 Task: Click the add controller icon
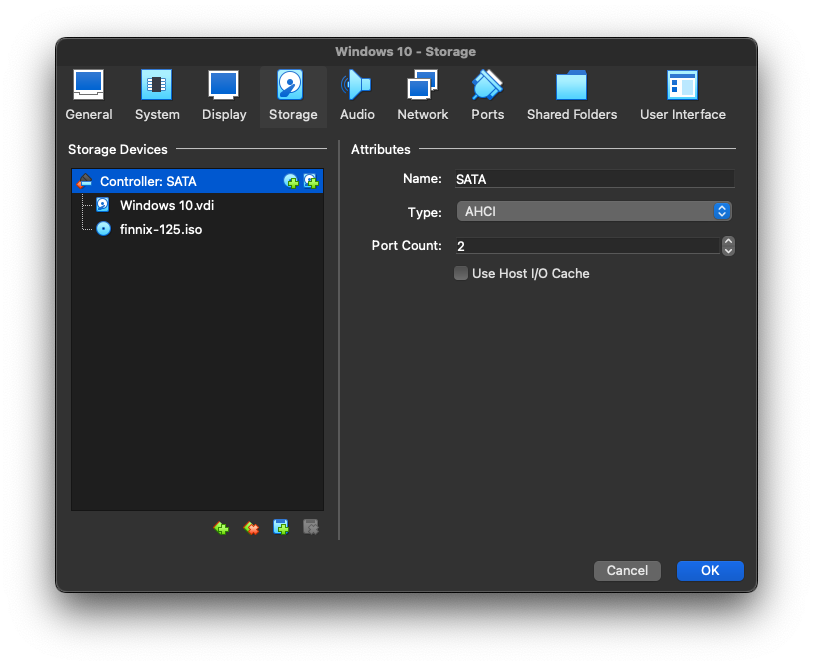pyautogui.click(x=221, y=528)
